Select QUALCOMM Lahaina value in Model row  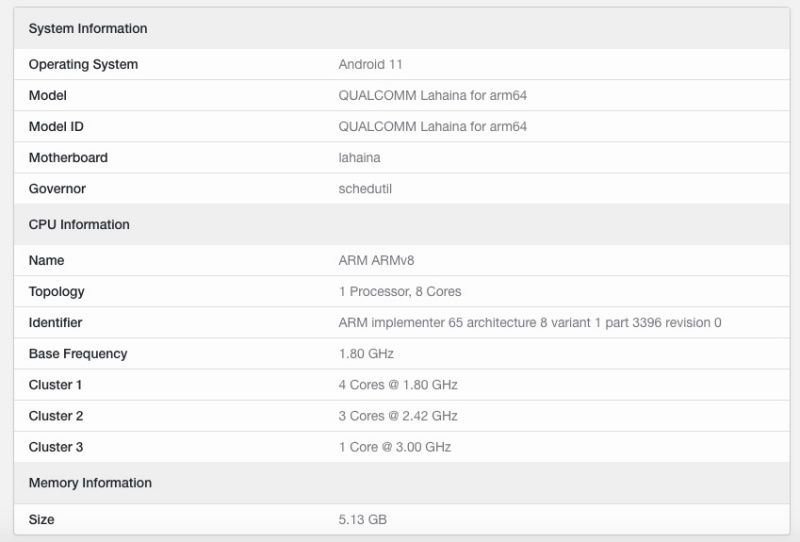[433, 95]
